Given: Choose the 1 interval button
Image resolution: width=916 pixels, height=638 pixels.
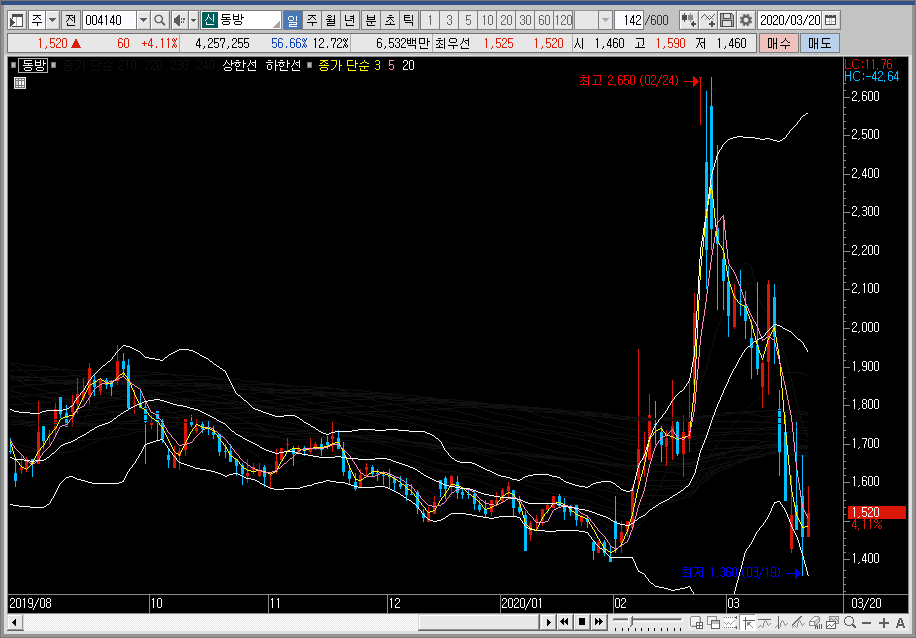Looking at the screenshot, I should [x=430, y=20].
